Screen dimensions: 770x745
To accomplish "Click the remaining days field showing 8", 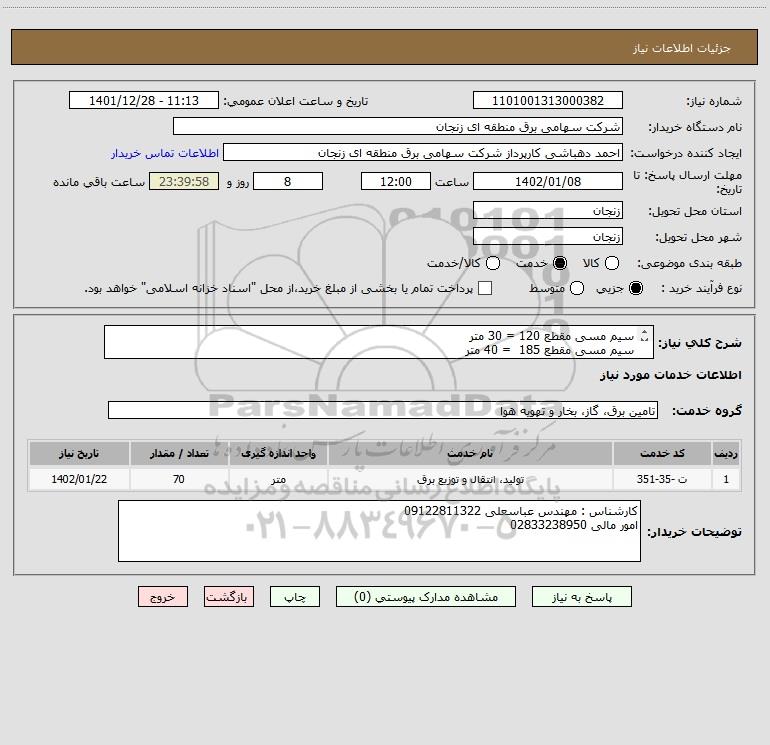I will click(x=288, y=181).
